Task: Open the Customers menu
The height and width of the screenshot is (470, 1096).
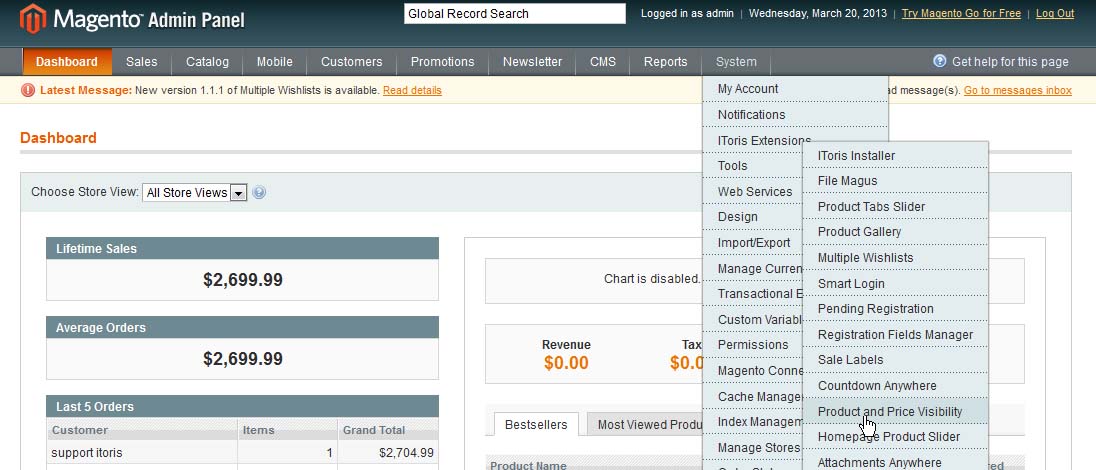Action: point(352,62)
